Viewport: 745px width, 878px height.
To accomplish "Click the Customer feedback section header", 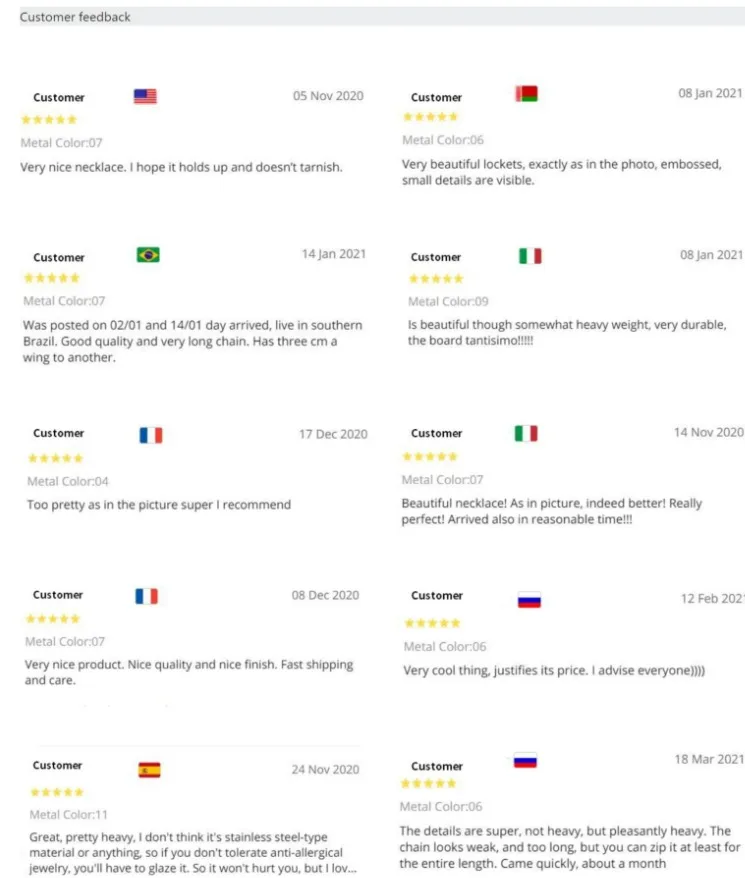I will 76,17.
